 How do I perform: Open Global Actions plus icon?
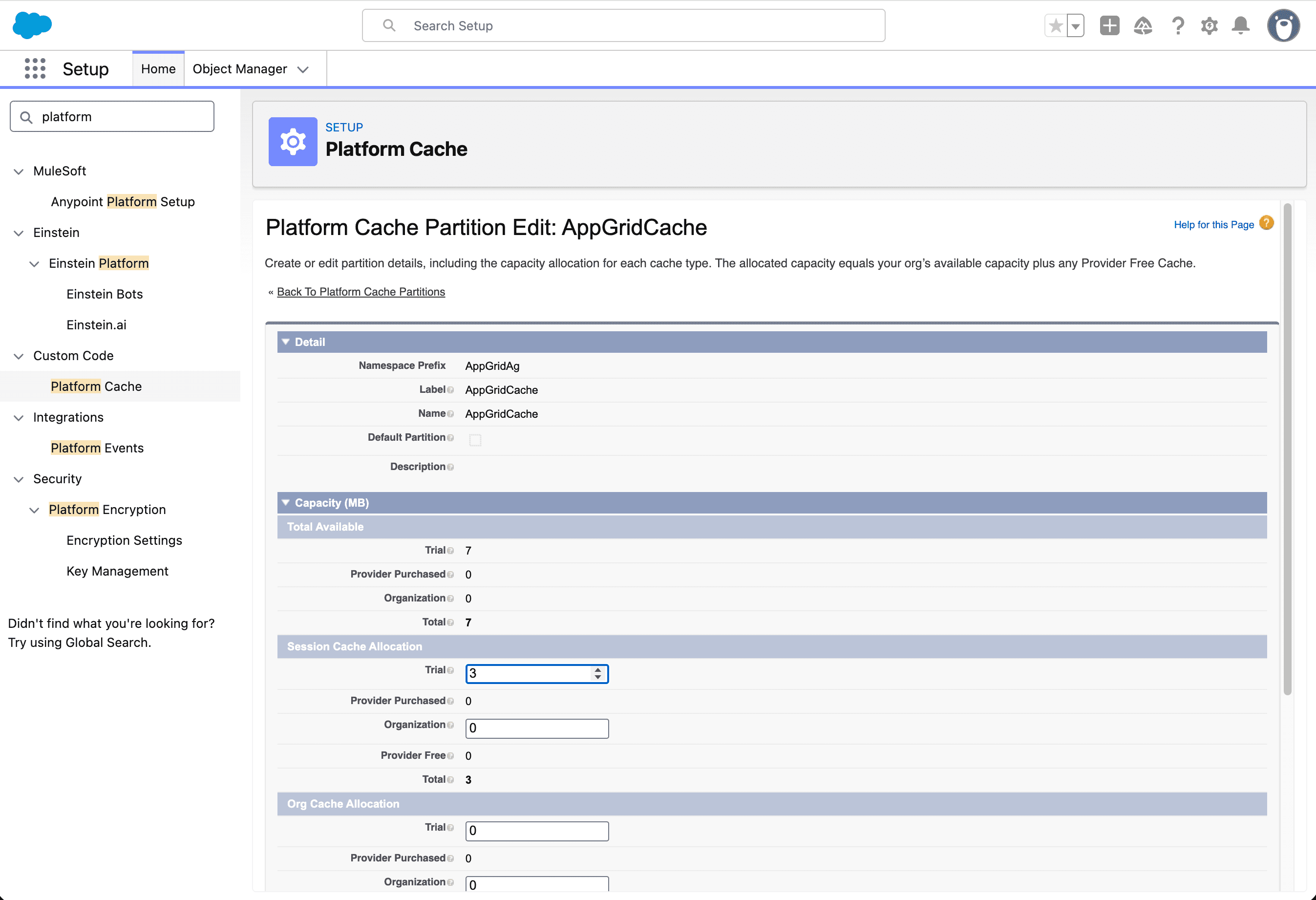tap(1109, 26)
